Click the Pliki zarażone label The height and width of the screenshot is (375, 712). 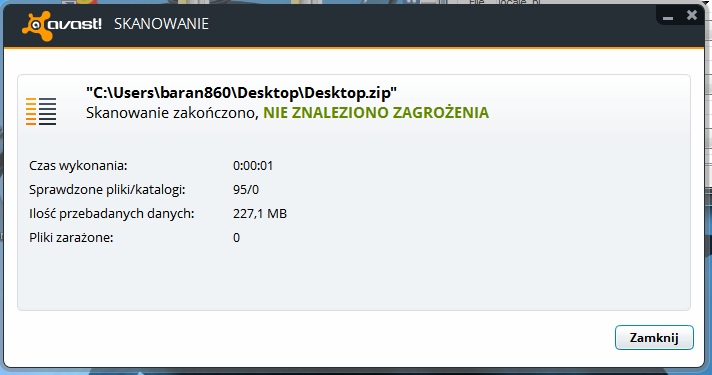coord(71,237)
